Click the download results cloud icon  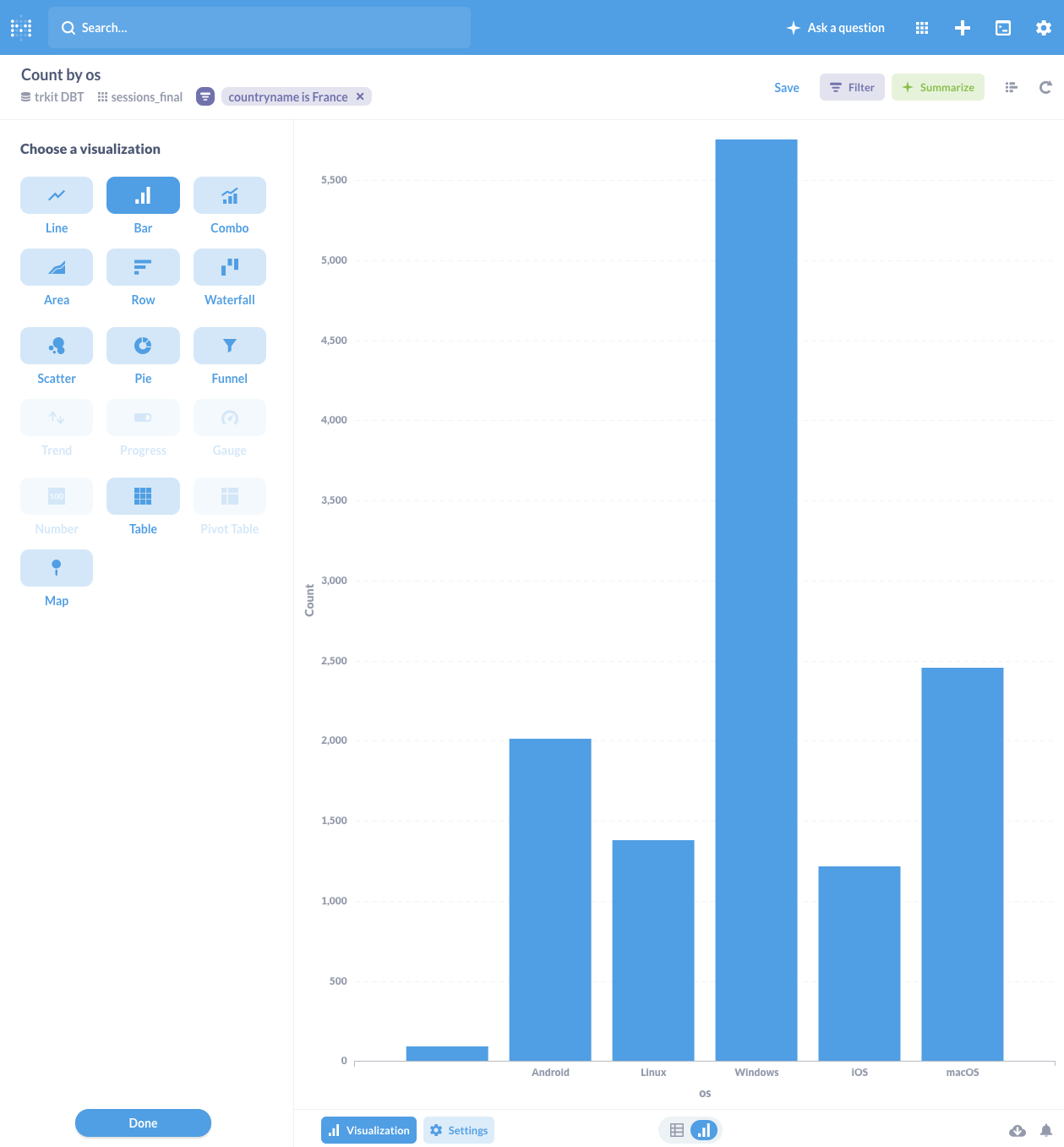1018,1130
